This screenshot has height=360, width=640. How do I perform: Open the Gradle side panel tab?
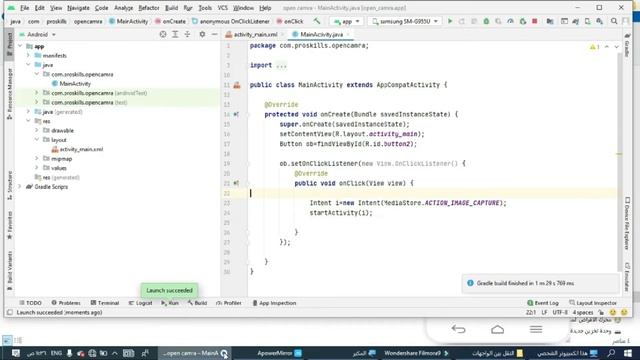[x=627, y=45]
